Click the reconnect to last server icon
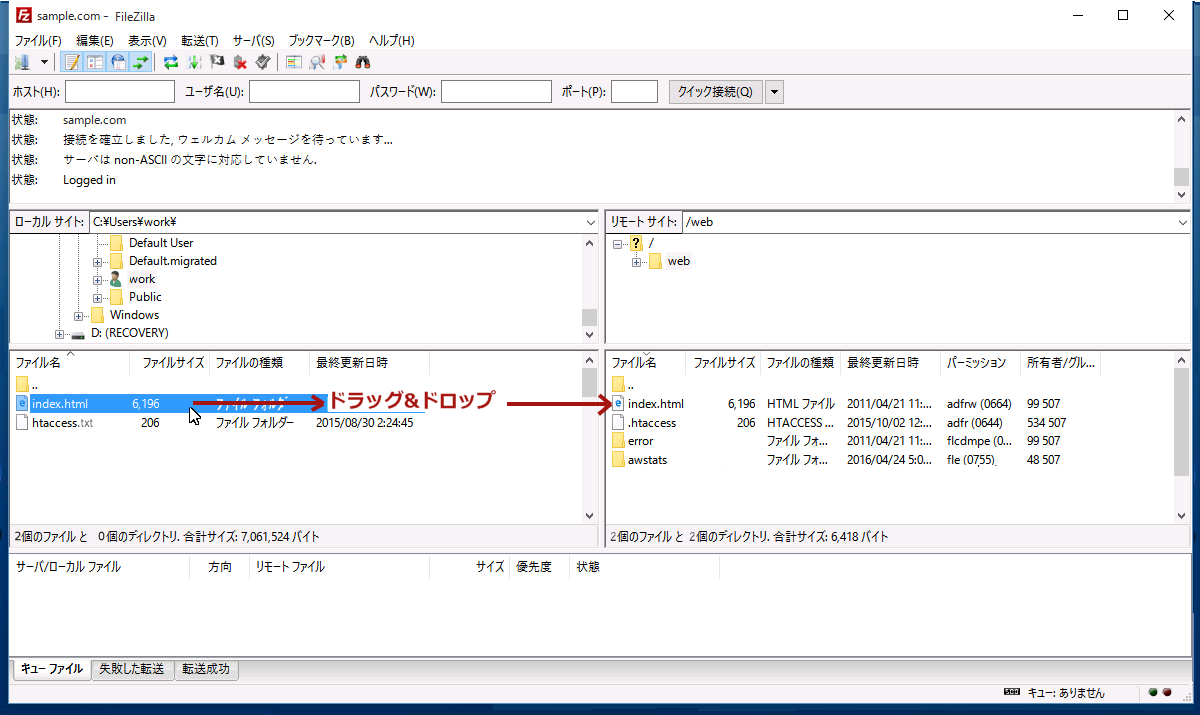Viewport: 1200px width, 715px height. [262, 62]
